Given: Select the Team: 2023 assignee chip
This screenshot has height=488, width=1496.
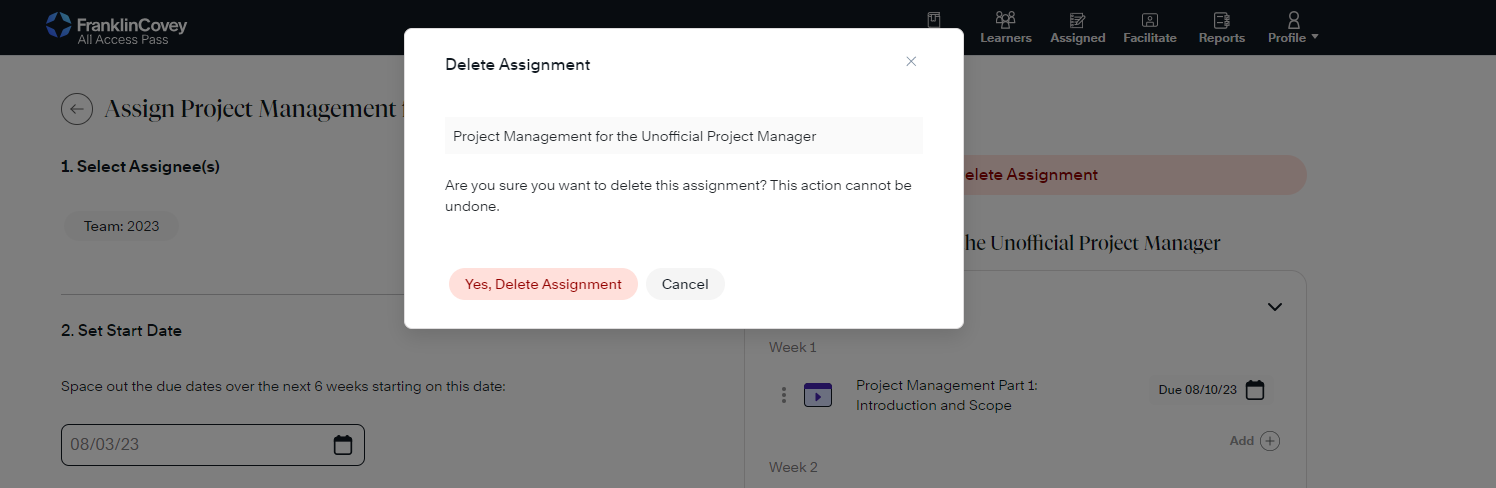Looking at the screenshot, I should pos(121,226).
